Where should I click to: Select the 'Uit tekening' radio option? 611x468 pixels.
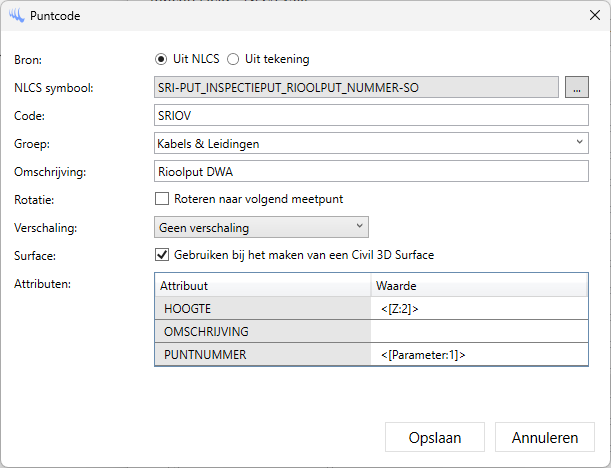click(234, 59)
